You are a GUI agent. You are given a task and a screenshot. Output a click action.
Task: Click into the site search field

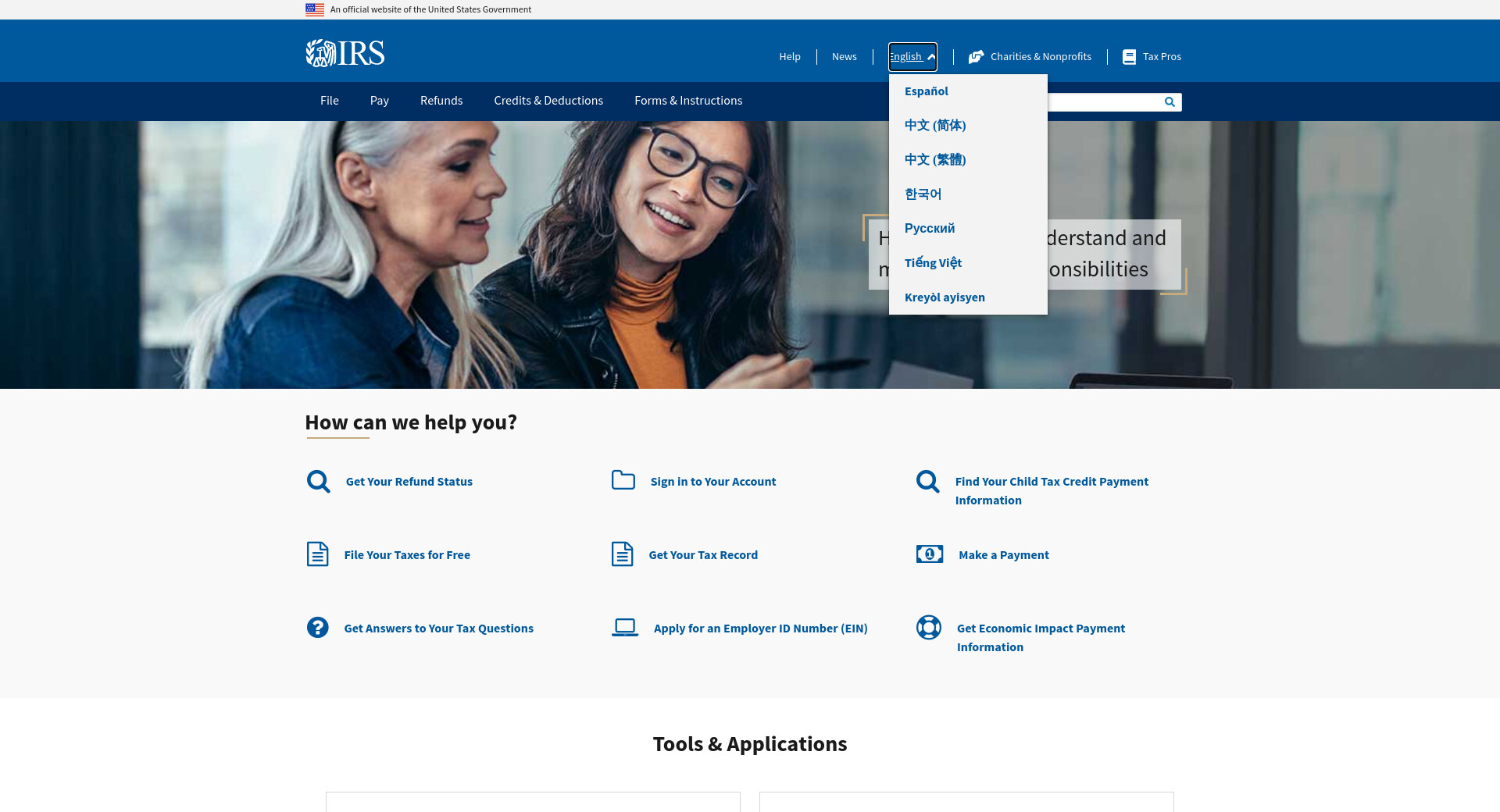(x=1102, y=102)
